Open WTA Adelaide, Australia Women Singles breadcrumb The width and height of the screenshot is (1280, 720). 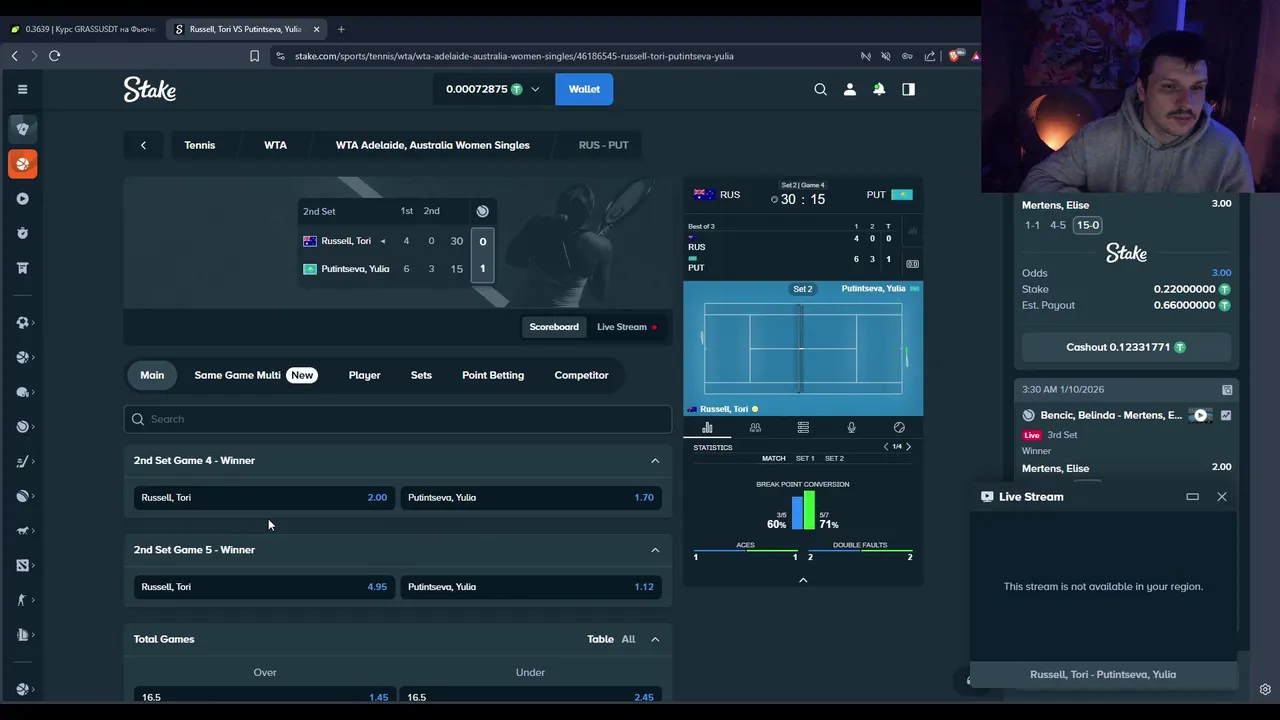pos(433,145)
